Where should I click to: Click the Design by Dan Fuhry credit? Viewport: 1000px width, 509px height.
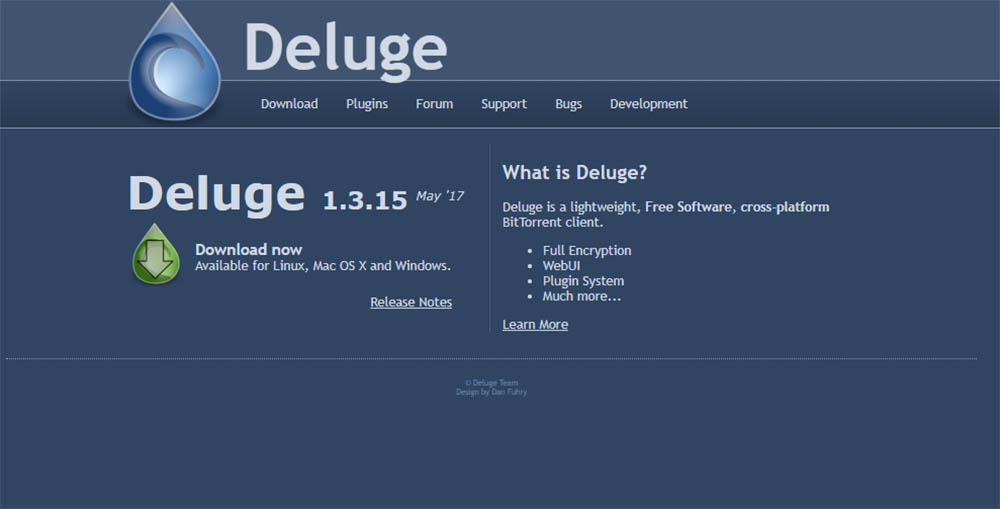pyautogui.click(x=491, y=392)
